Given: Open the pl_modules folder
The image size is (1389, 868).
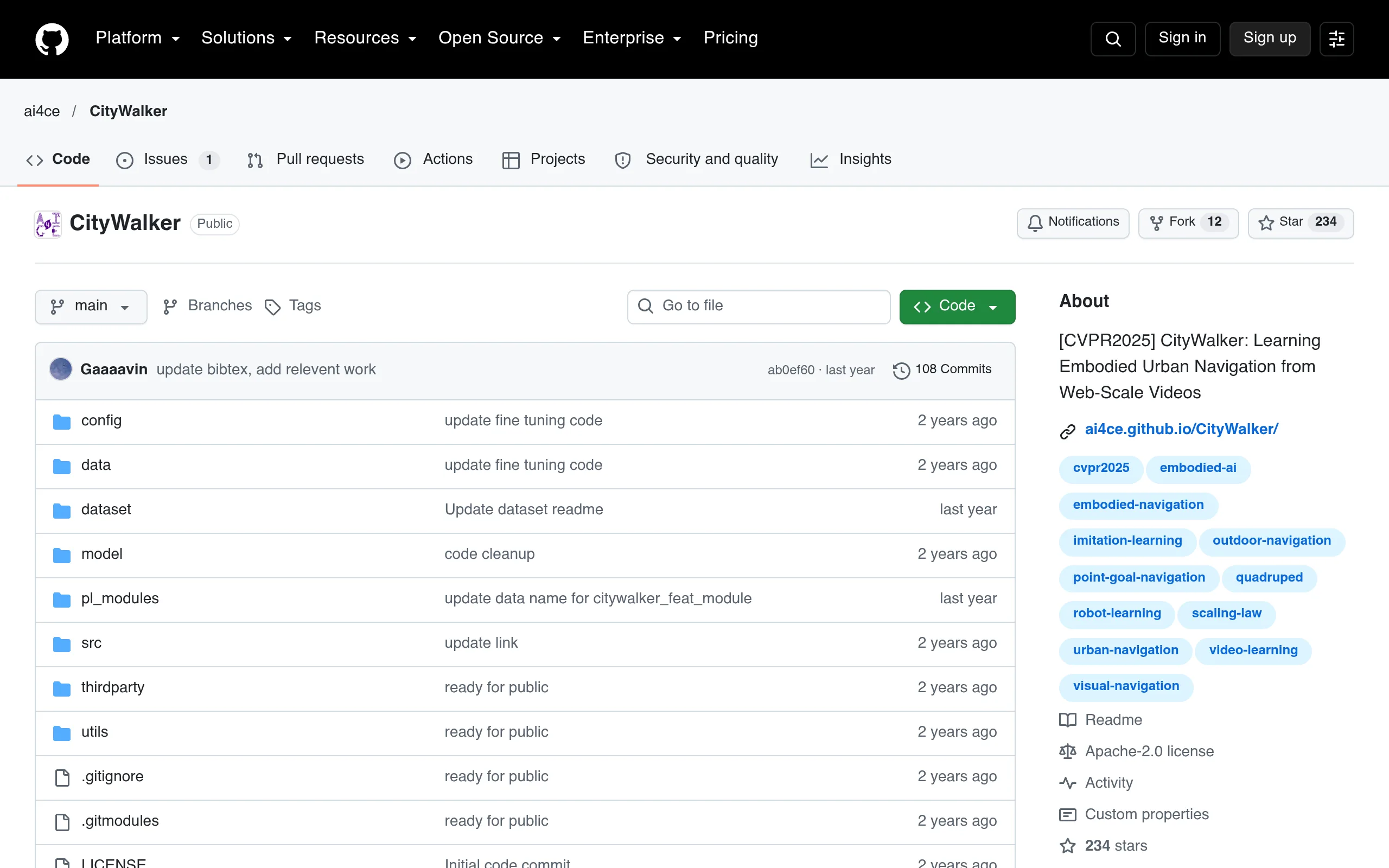Looking at the screenshot, I should tap(120, 599).
